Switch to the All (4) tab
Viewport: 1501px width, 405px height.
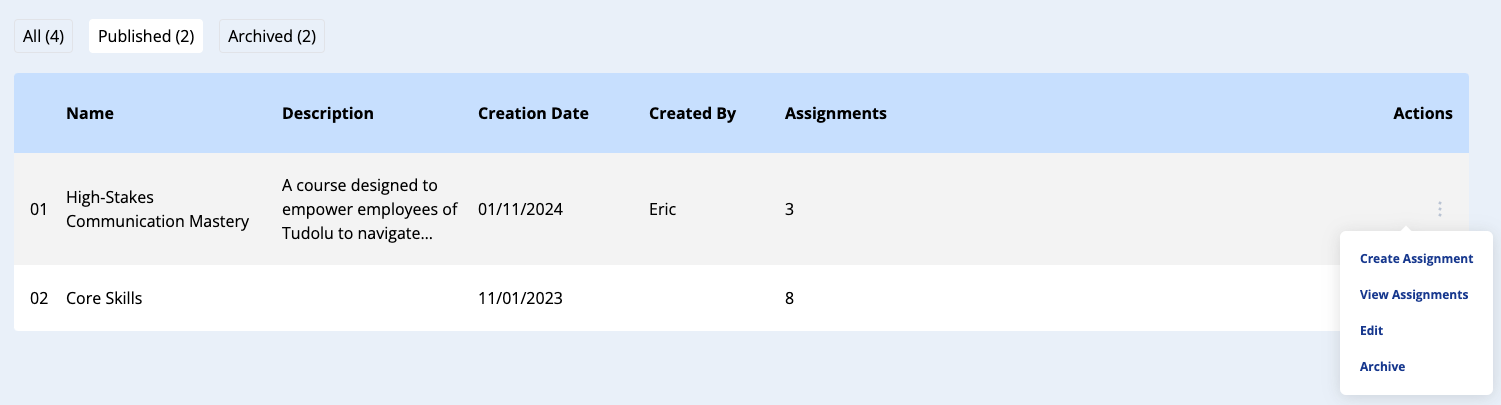pyautogui.click(x=43, y=36)
